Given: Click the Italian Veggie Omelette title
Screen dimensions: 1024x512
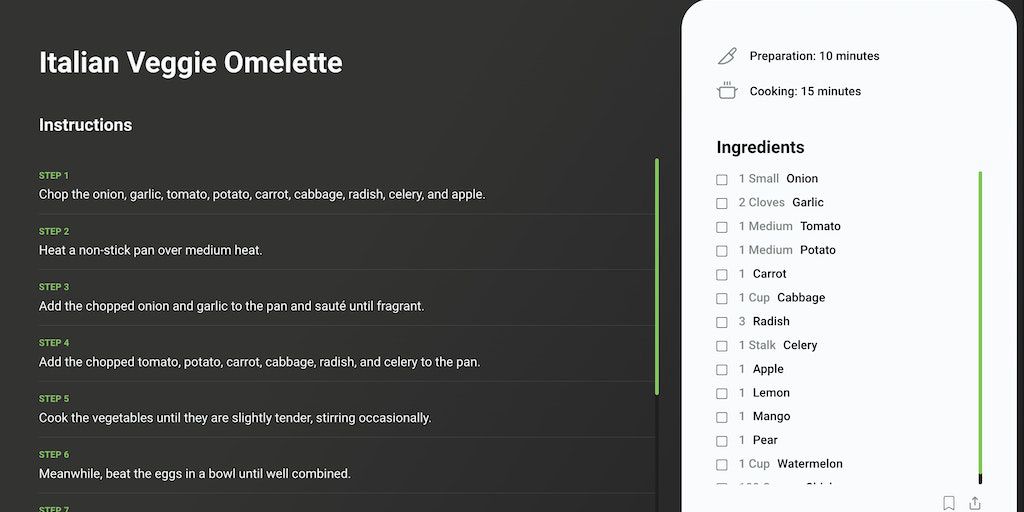Looking at the screenshot, I should 190,63.
